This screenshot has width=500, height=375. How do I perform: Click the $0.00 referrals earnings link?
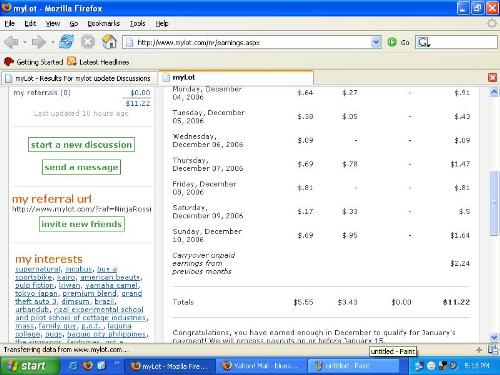point(140,93)
